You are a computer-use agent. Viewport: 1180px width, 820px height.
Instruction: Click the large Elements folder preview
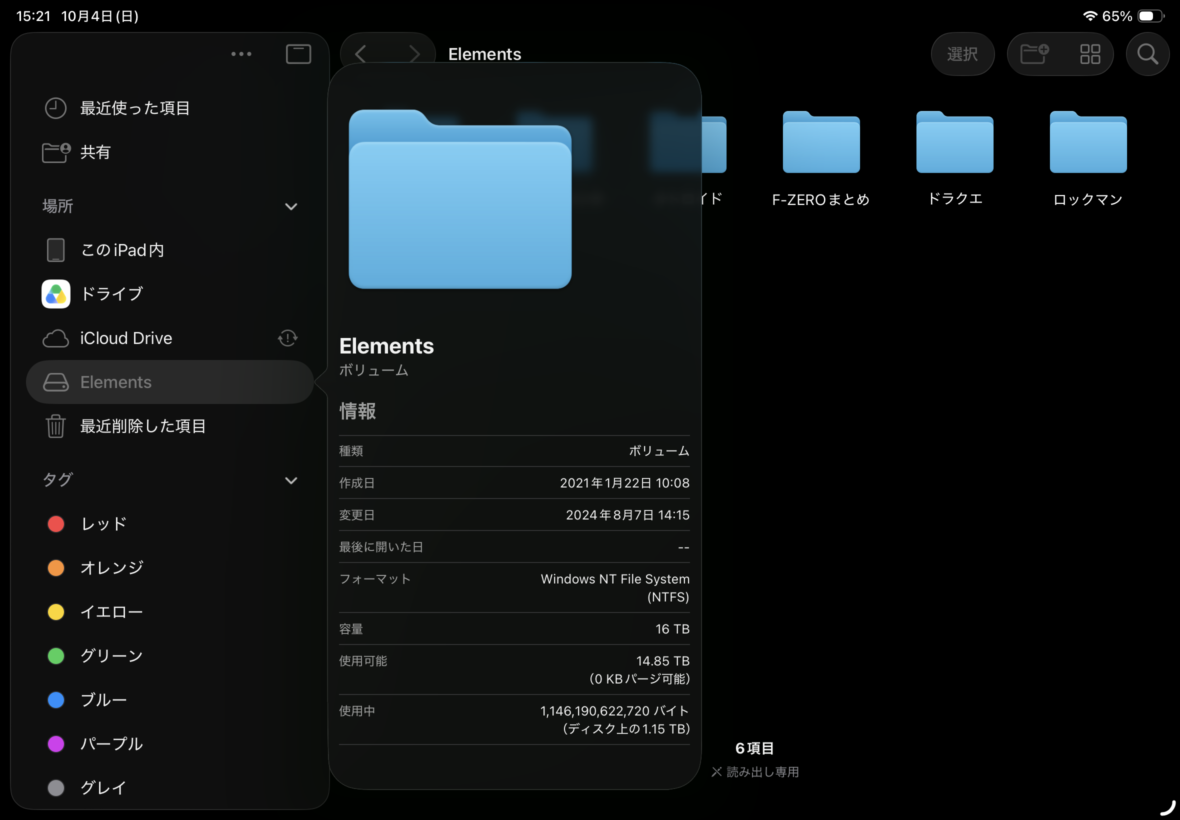click(461, 199)
